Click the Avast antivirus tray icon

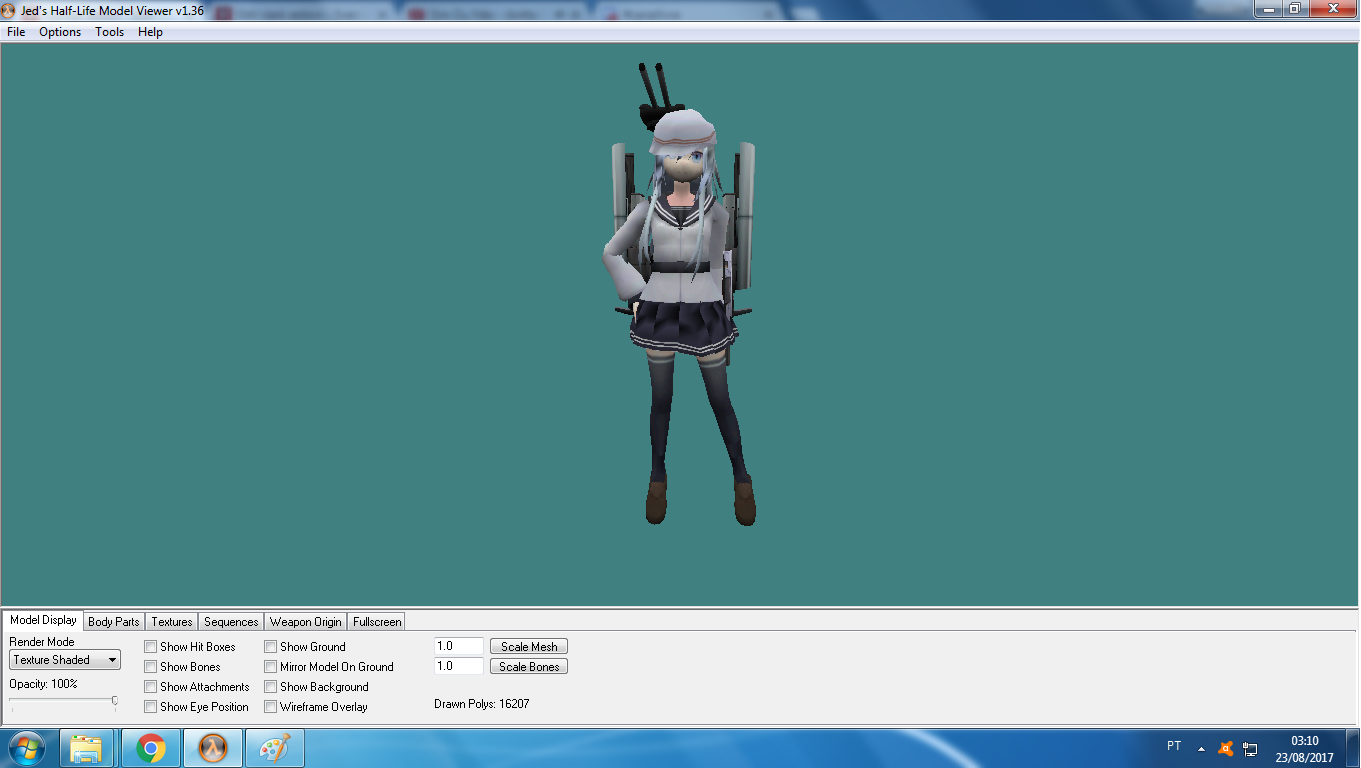click(x=1225, y=748)
